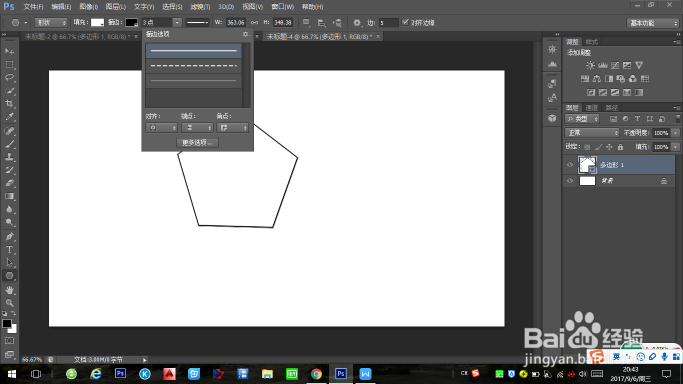
Task: Select the Zoom tool
Action: pos(9,303)
